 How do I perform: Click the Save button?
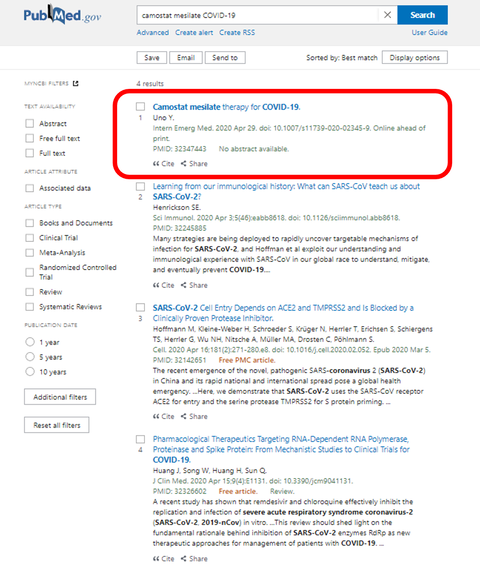point(152,58)
